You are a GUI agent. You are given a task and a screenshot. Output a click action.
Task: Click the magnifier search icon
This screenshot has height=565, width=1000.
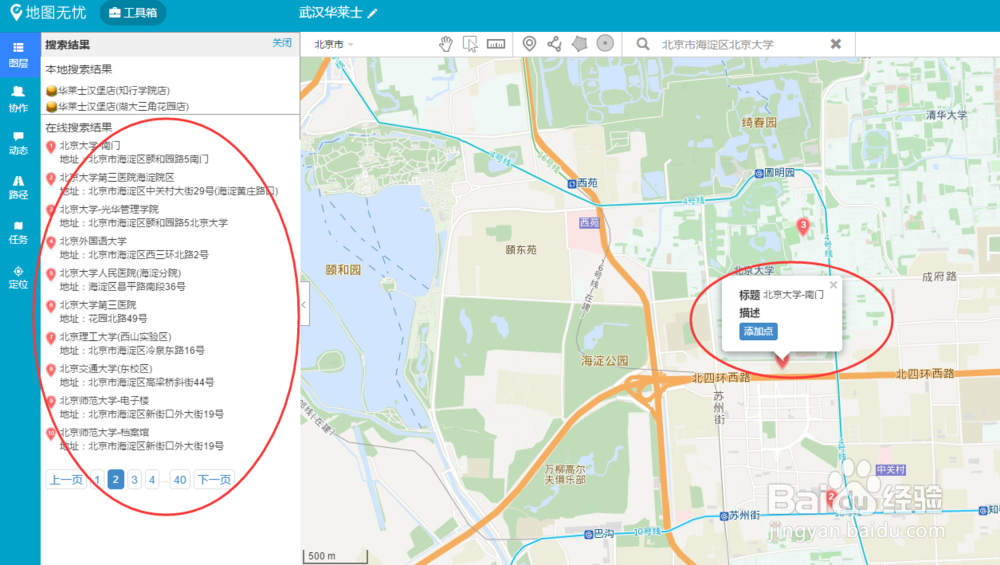[643, 44]
